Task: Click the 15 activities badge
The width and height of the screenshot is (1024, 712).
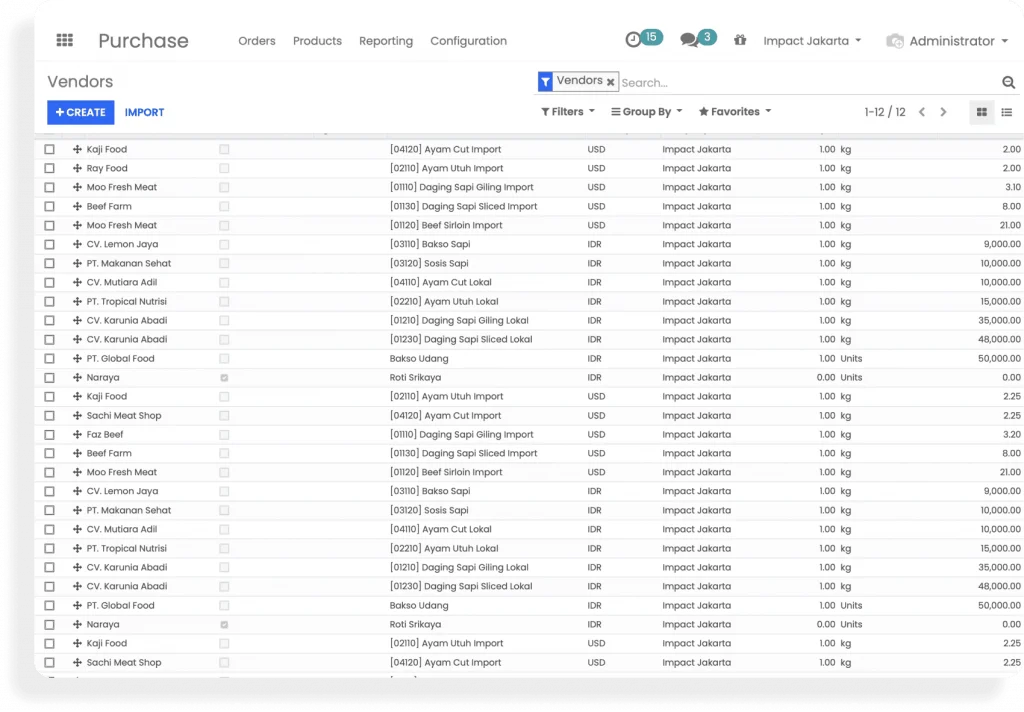Action: click(651, 37)
